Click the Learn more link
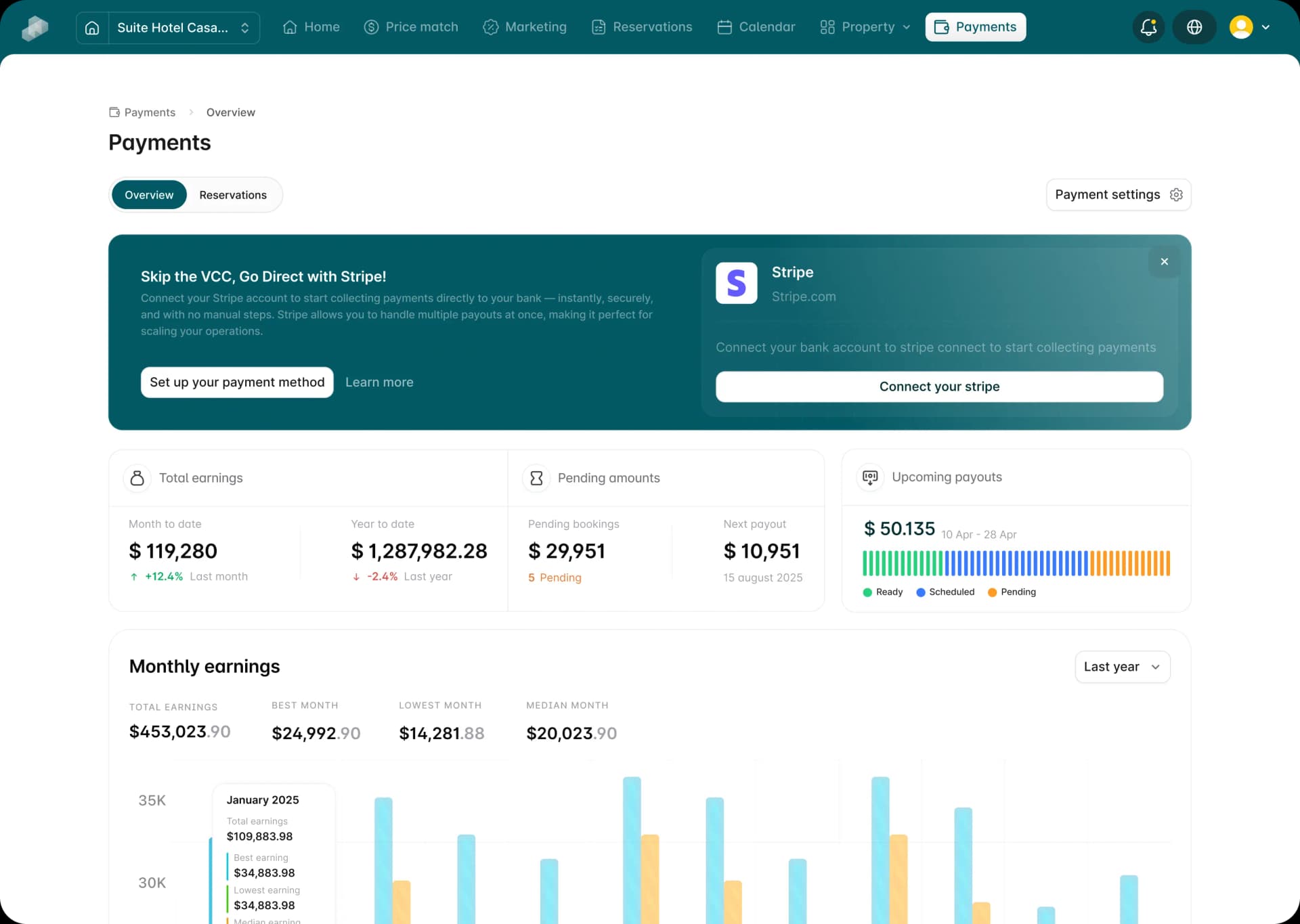Screen dimensions: 1300x924 click(x=379, y=382)
